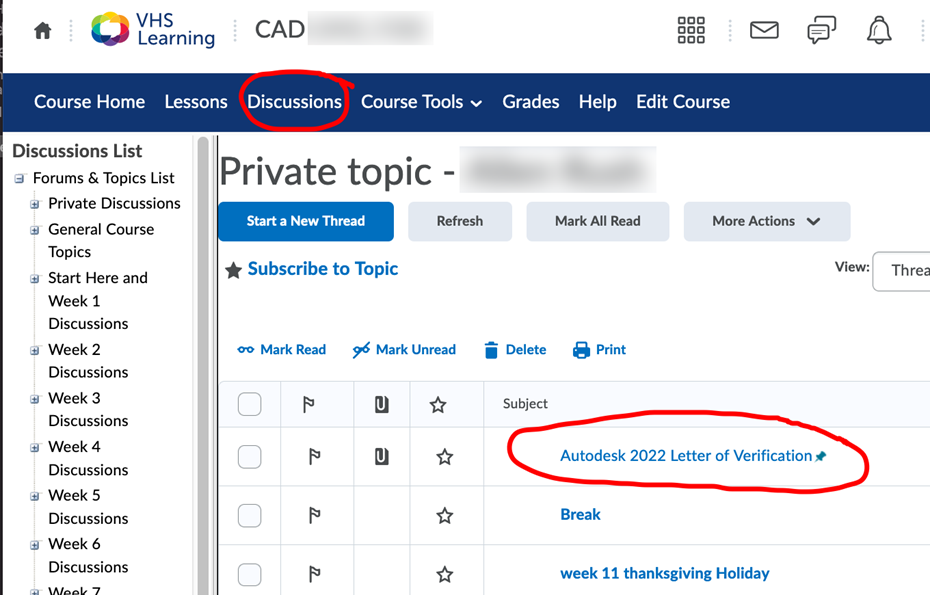Print threads using the printer icon

[580, 349]
